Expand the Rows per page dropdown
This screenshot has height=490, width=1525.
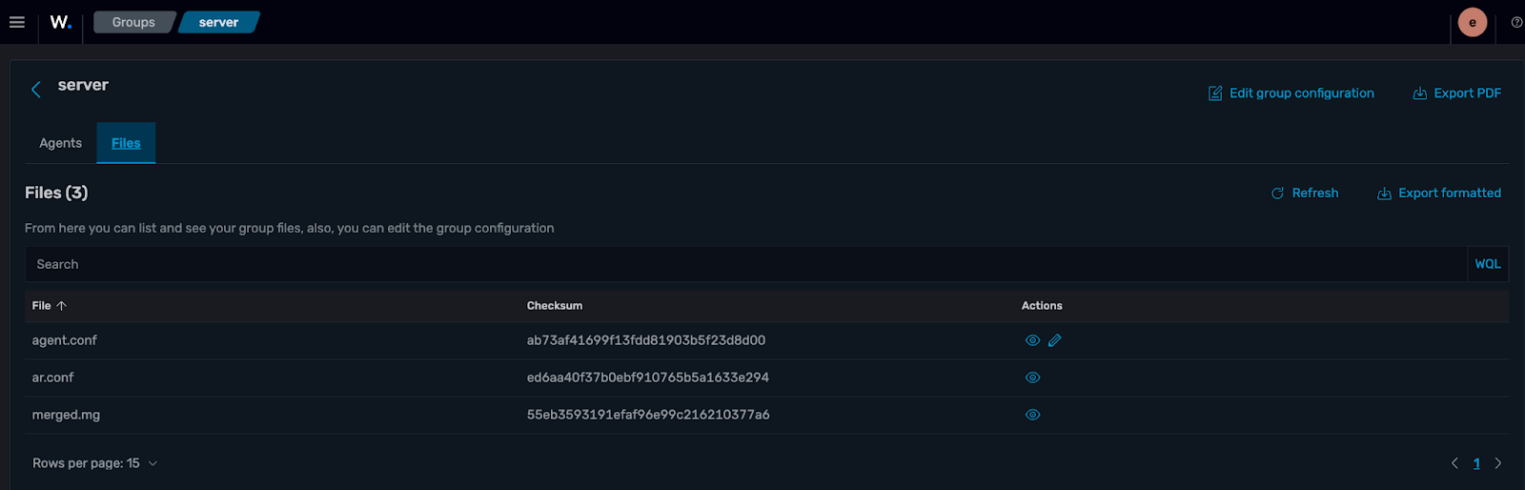(x=95, y=463)
